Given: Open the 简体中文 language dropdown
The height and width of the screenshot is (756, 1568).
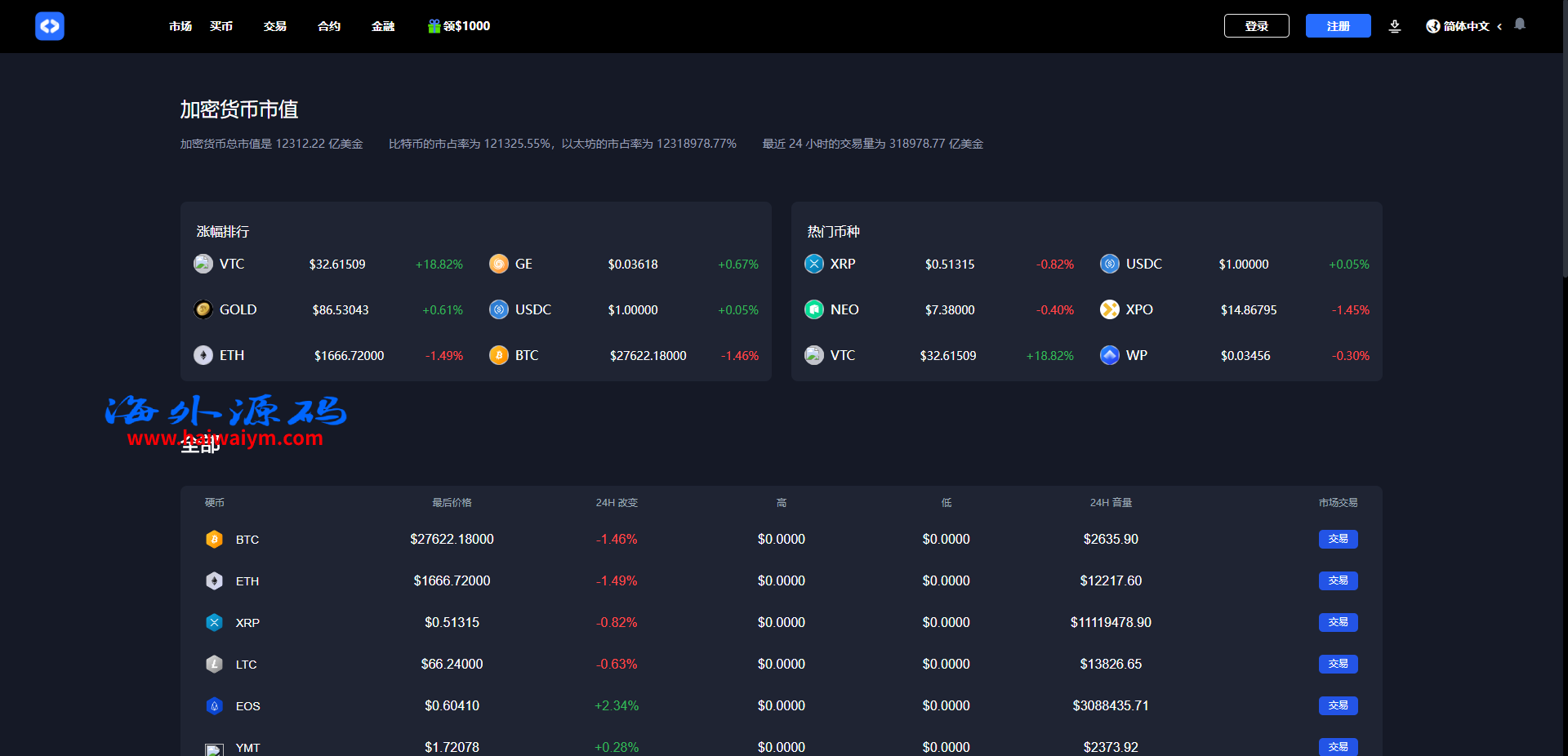Looking at the screenshot, I should point(1465,26).
